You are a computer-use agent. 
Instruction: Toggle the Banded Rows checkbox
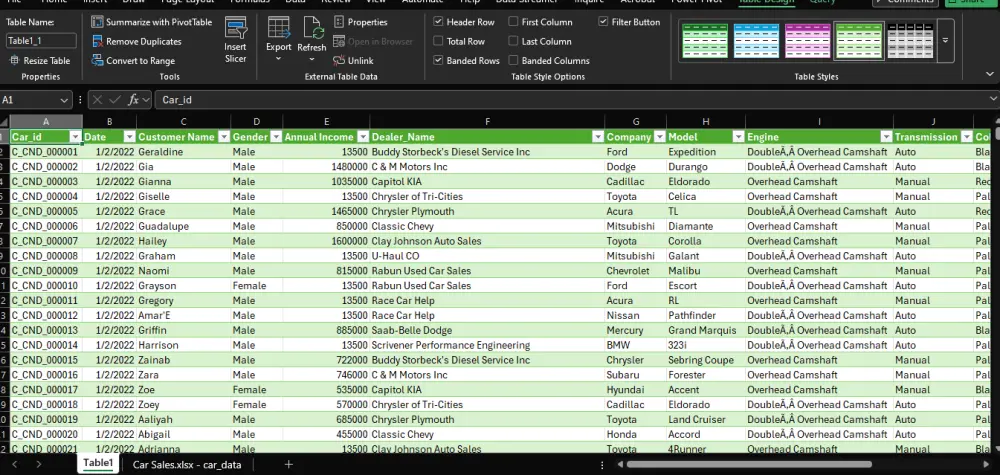click(x=438, y=61)
